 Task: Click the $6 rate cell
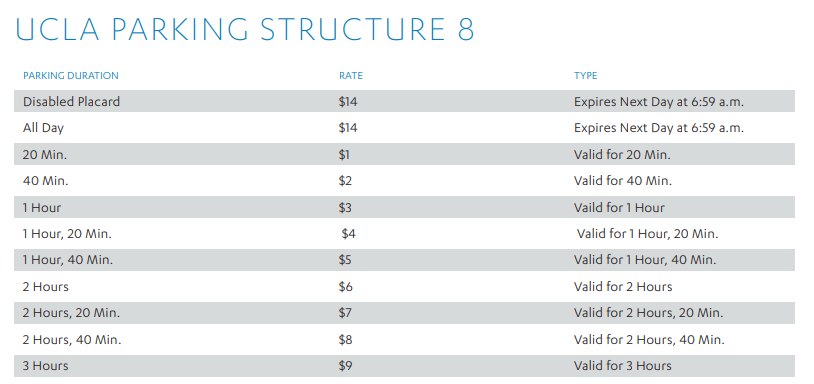tap(345, 287)
